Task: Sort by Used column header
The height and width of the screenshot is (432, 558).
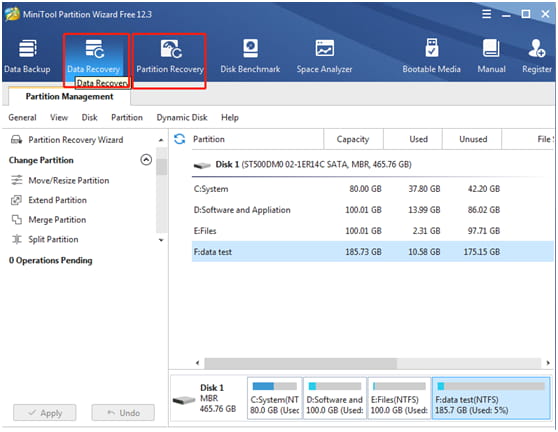Action: pos(418,139)
